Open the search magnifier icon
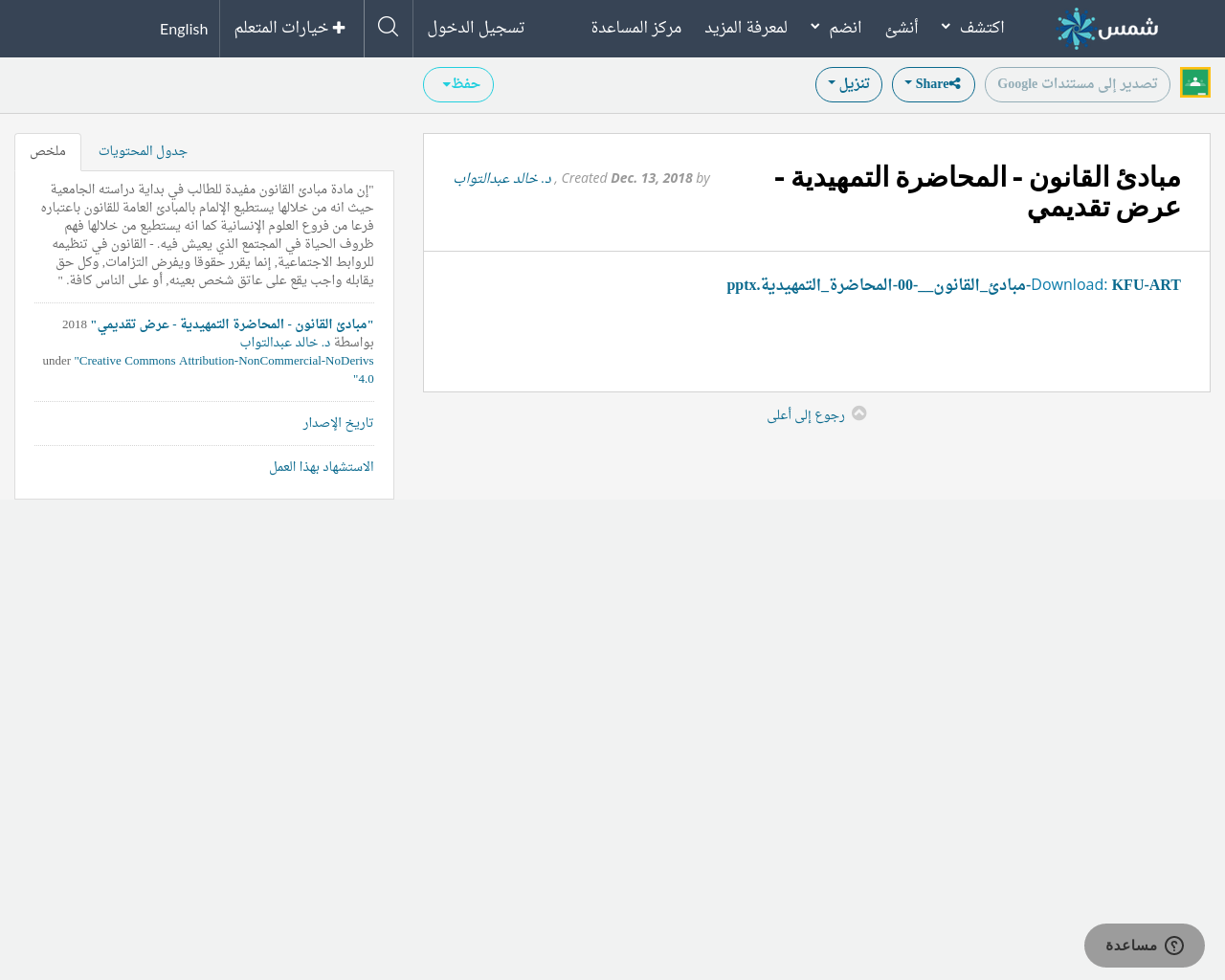Screen dimensions: 1225x980 389,27
